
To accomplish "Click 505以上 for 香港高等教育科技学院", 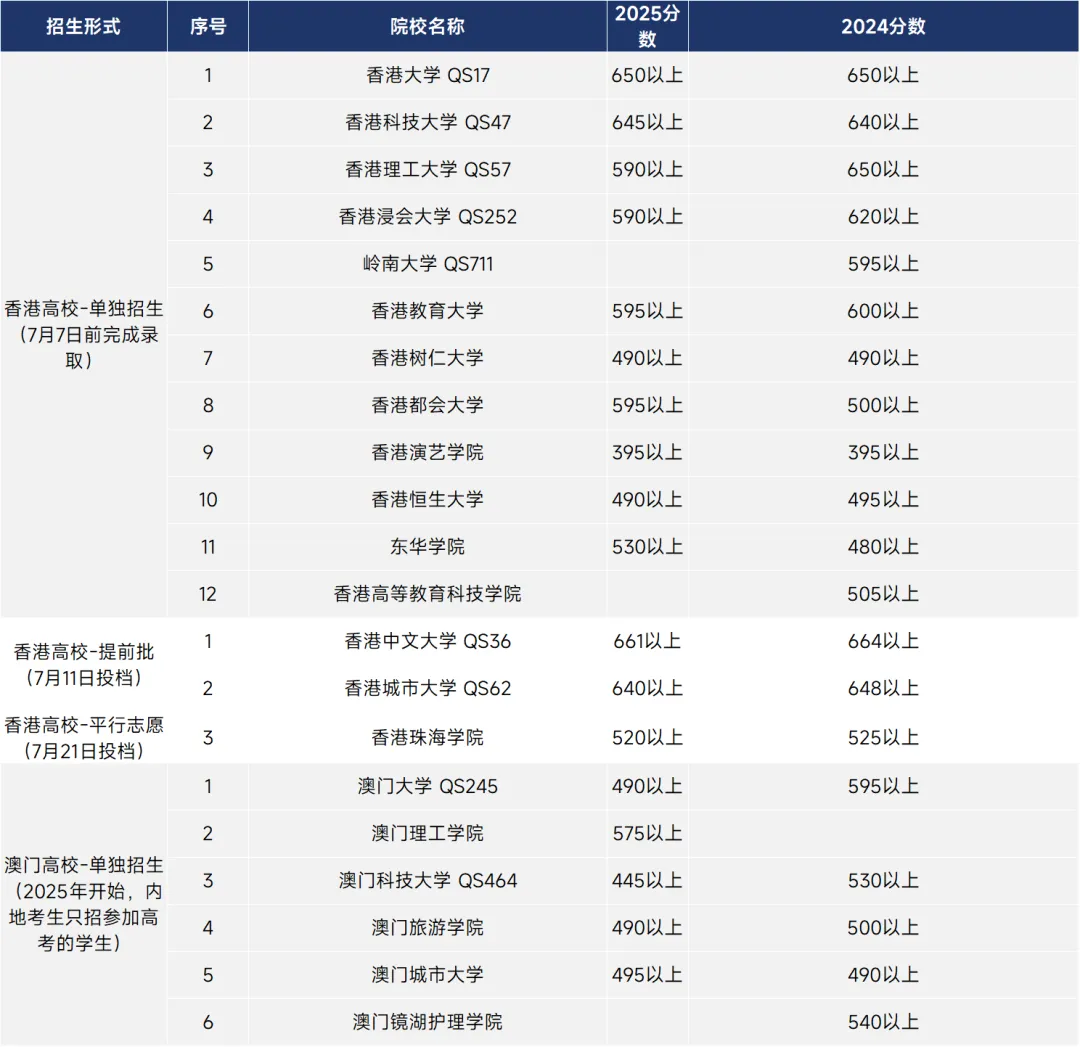I will coord(884,594).
